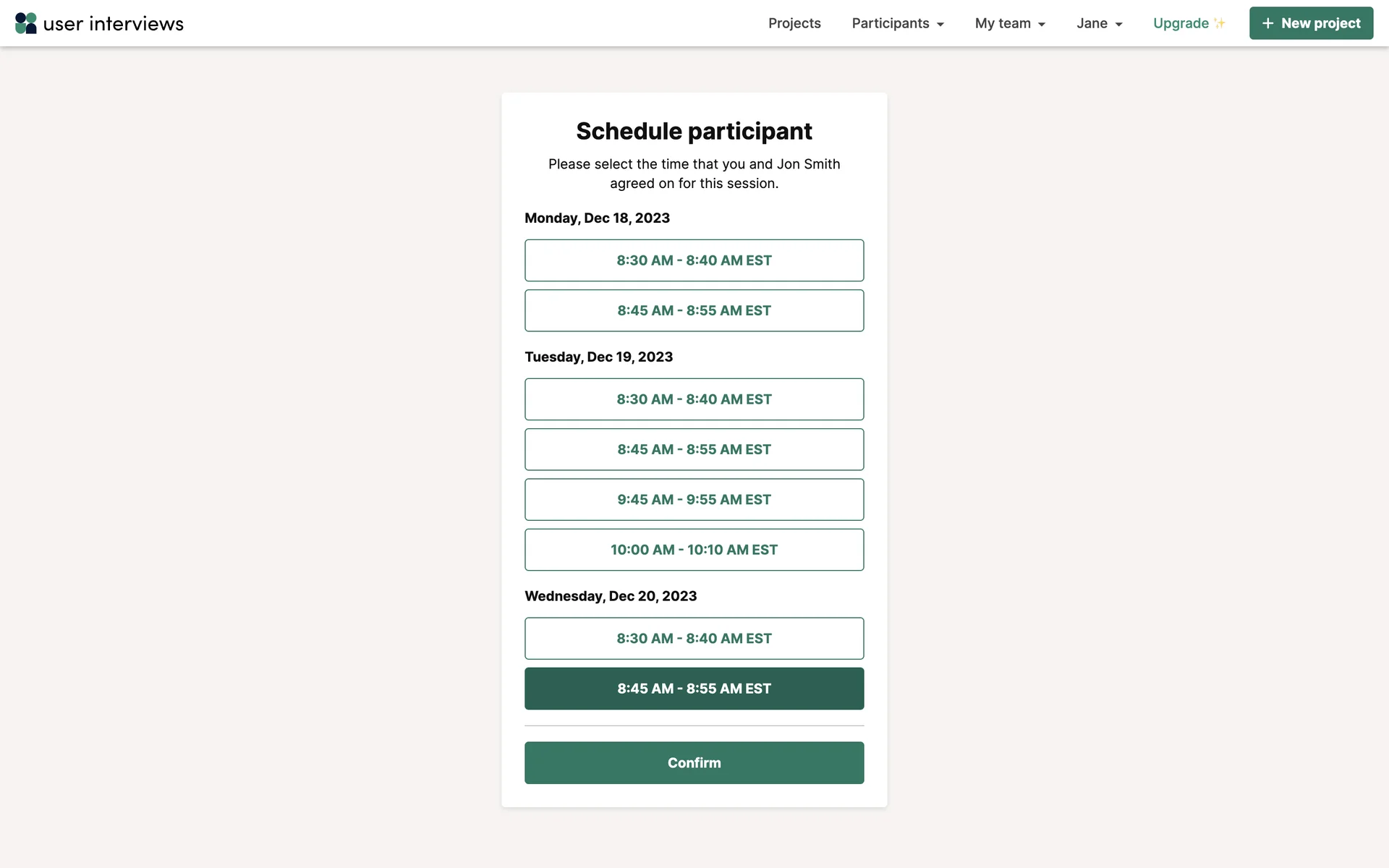The image size is (1389, 868).
Task: Click the User Interviews logo icon
Action: pyautogui.click(x=26, y=23)
